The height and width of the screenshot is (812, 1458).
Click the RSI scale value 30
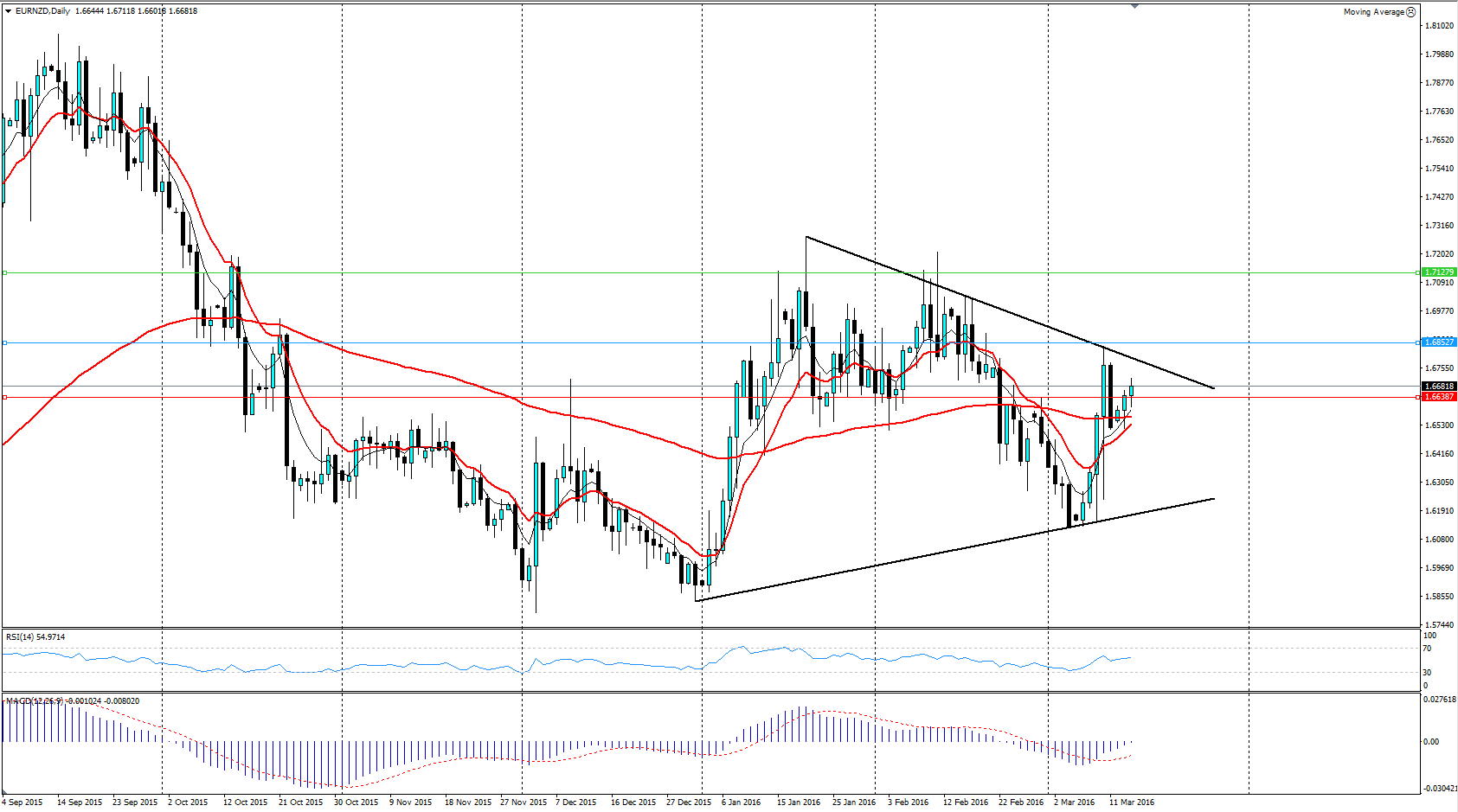1427,673
